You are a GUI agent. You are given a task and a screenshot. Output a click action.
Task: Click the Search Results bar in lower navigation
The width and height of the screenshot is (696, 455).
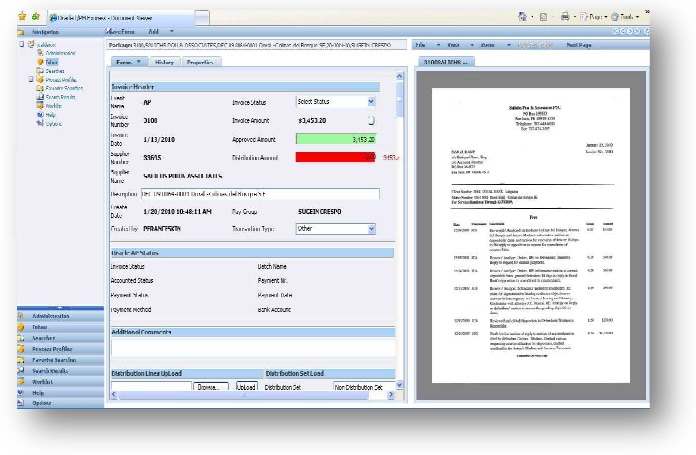click(60, 371)
